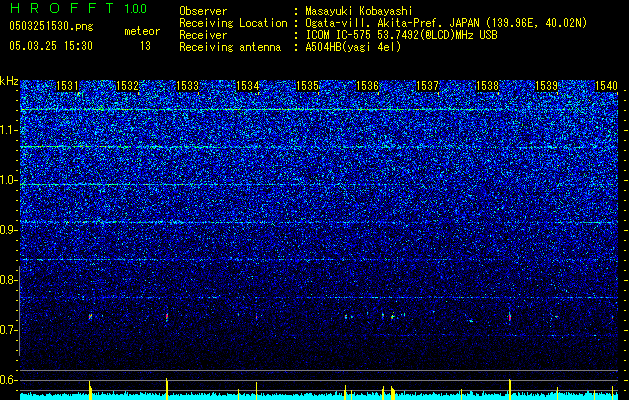Click the 1534 time marker
This screenshot has width=629, height=400.
(248, 86)
